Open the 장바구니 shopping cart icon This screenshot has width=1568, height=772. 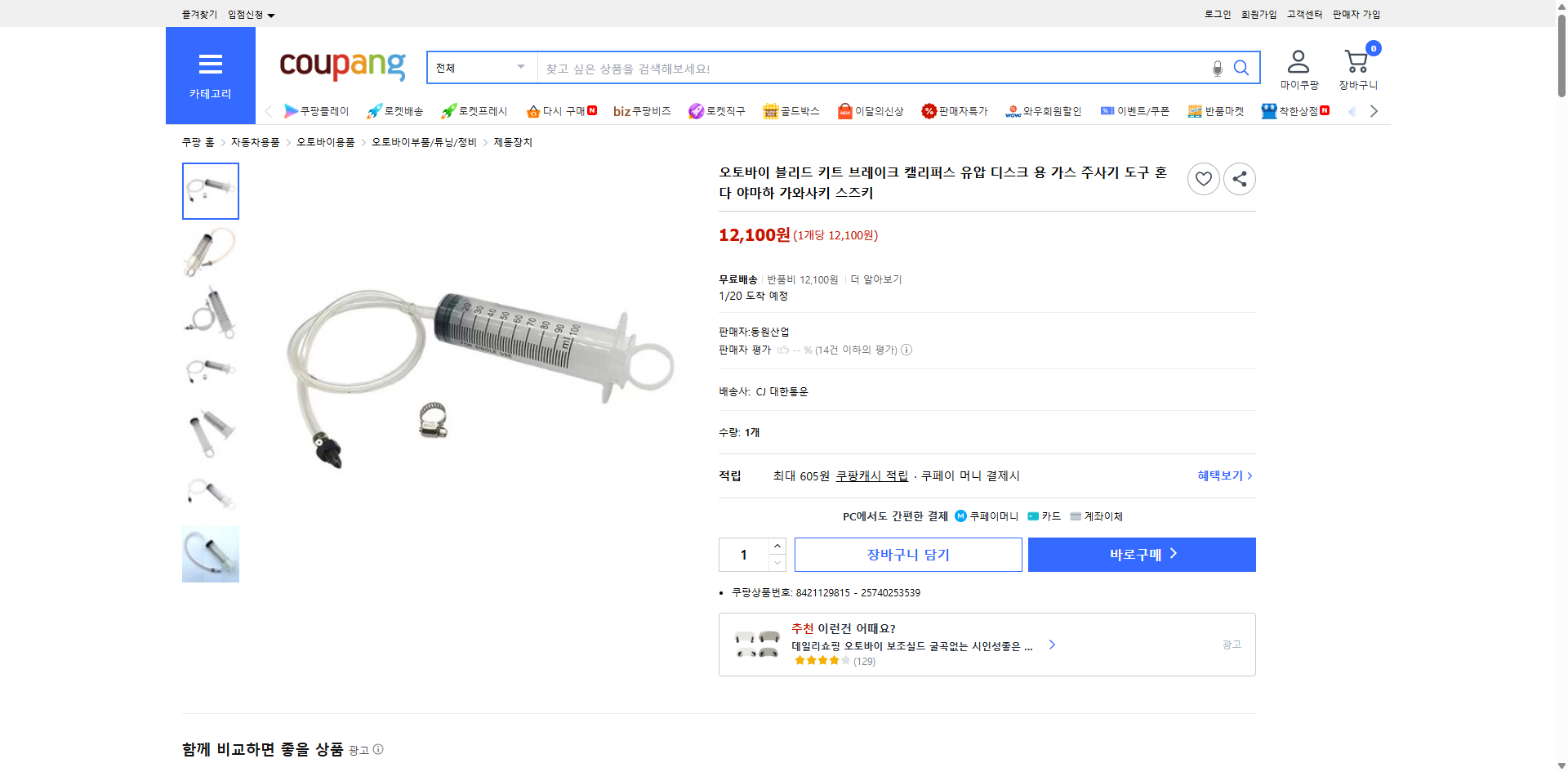point(1356,61)
